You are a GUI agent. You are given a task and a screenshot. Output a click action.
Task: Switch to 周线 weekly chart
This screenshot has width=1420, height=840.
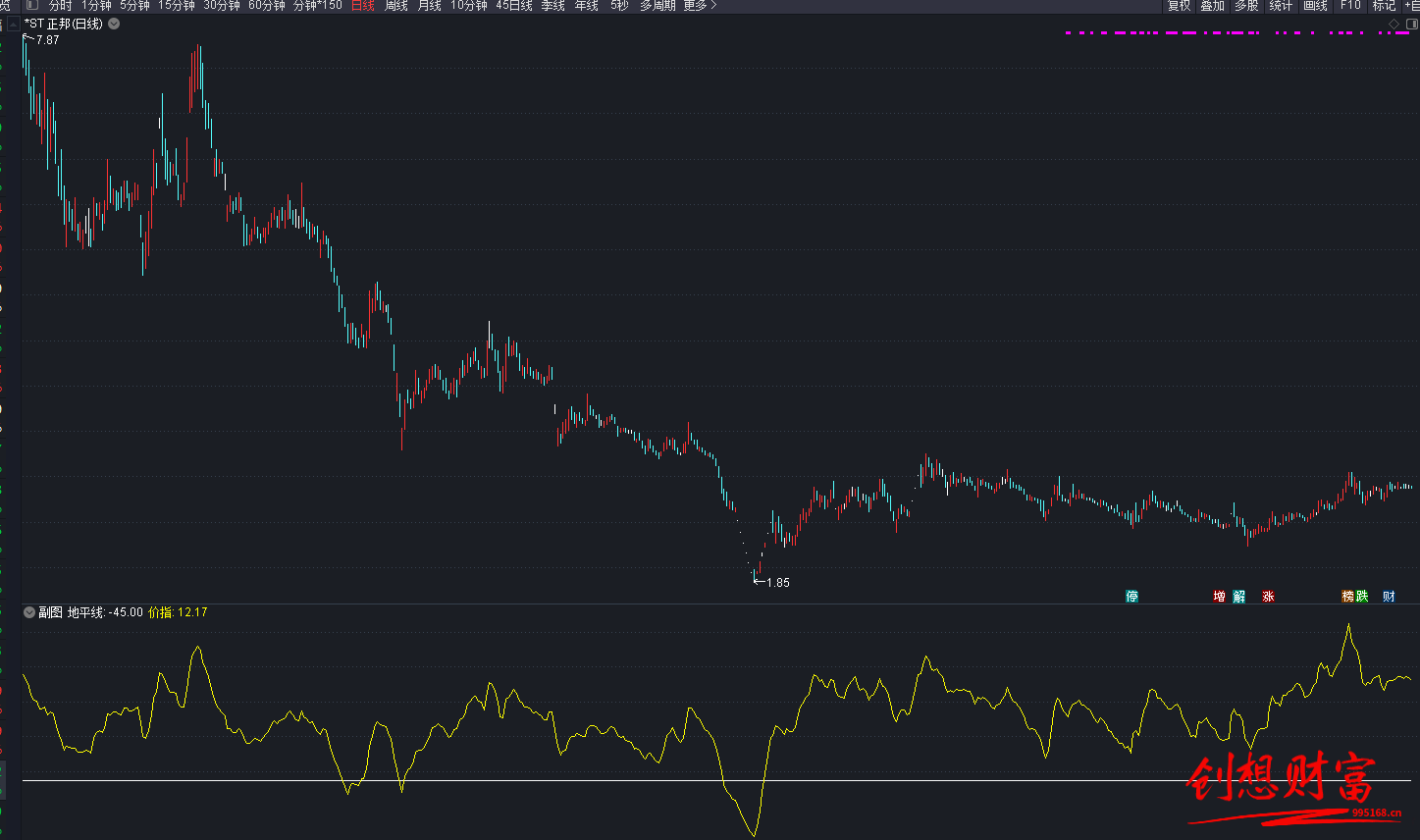pos(396,6)
